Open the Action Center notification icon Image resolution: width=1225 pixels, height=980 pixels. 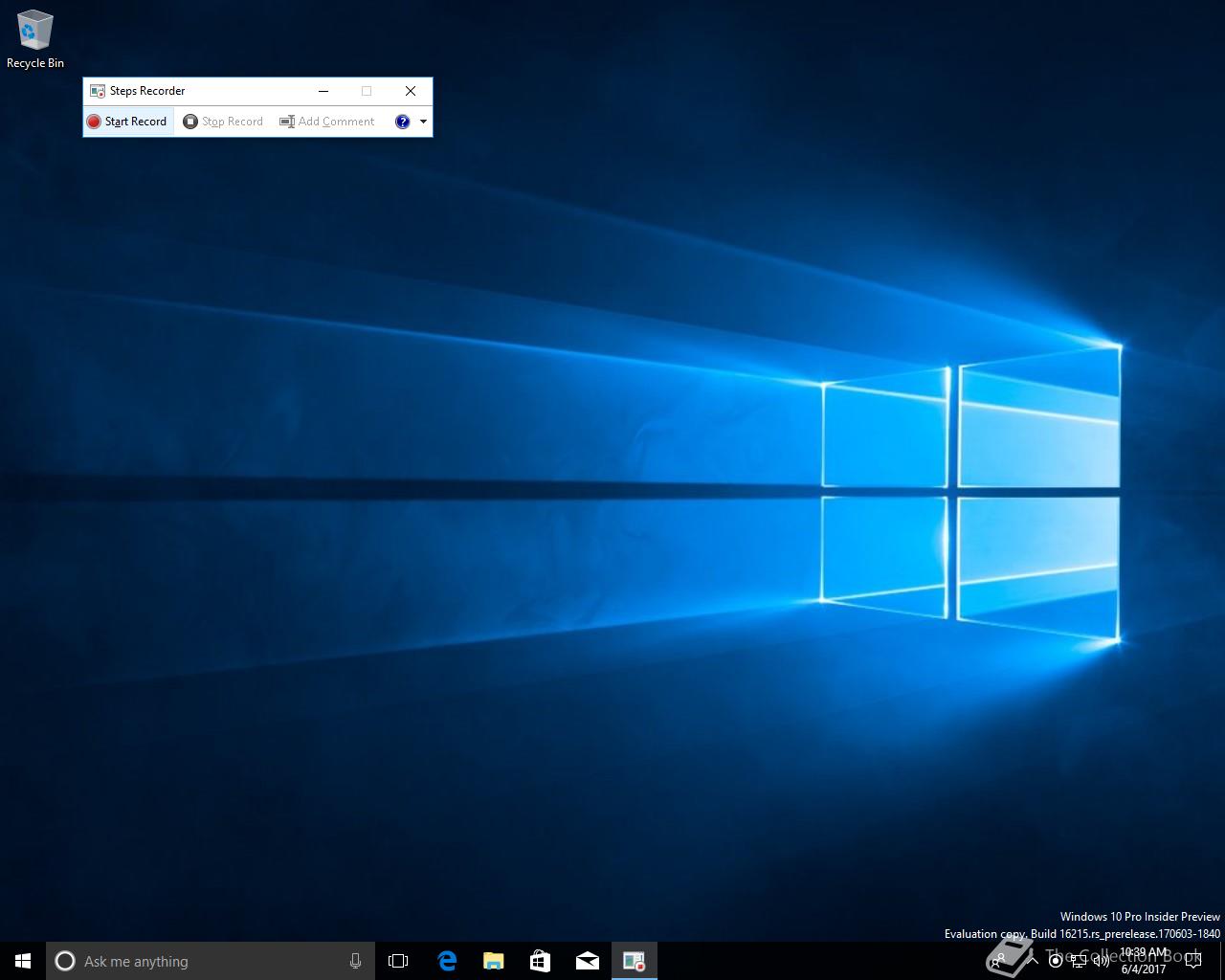(x=1192, y=961)
